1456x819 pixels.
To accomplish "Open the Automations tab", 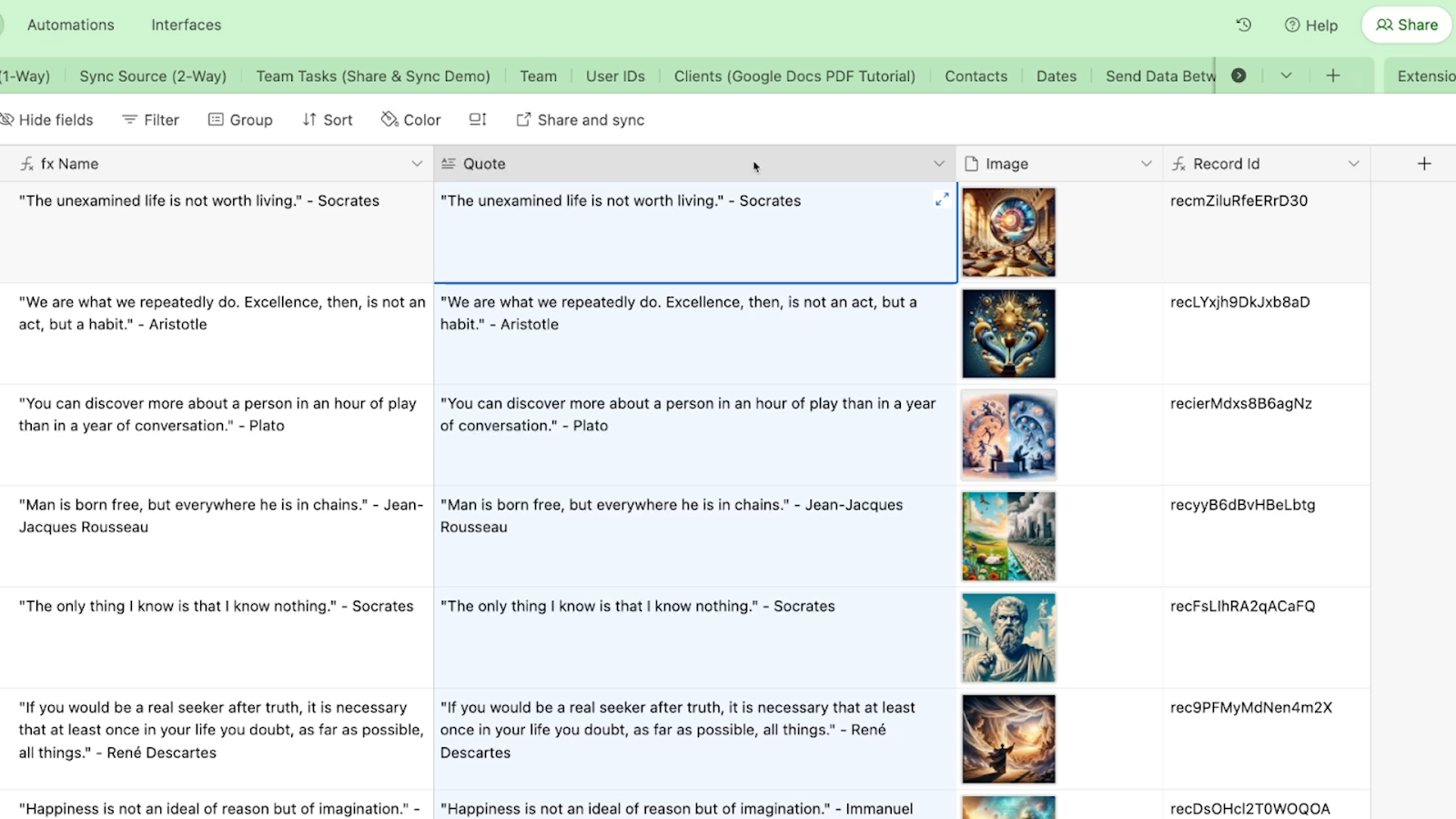I will [71, 25].
